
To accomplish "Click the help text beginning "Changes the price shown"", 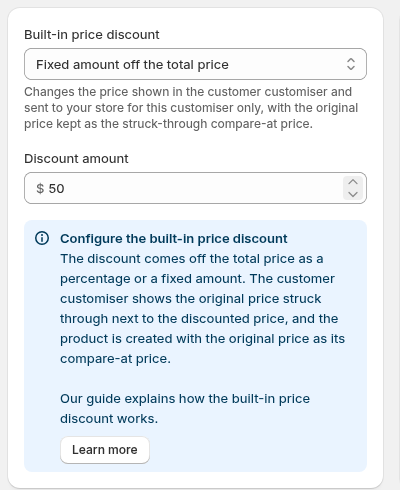I will click(x=191, y=108).
